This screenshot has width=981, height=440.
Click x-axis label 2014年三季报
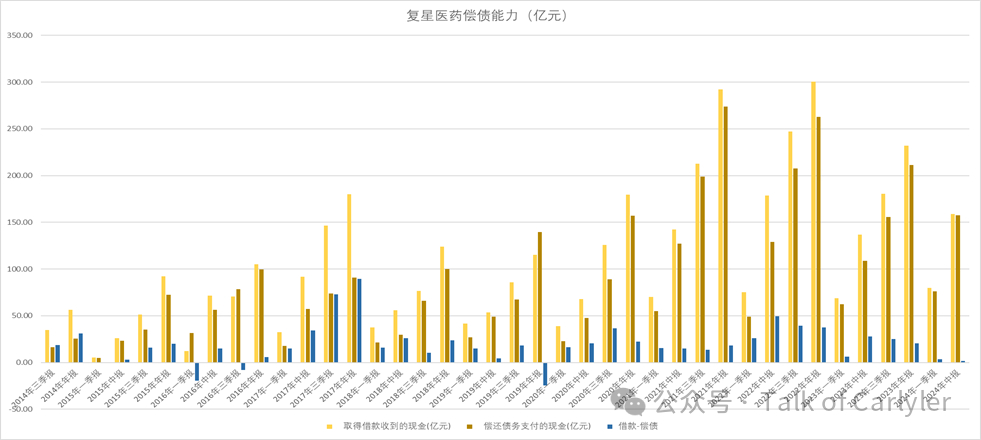pos(33,387)
